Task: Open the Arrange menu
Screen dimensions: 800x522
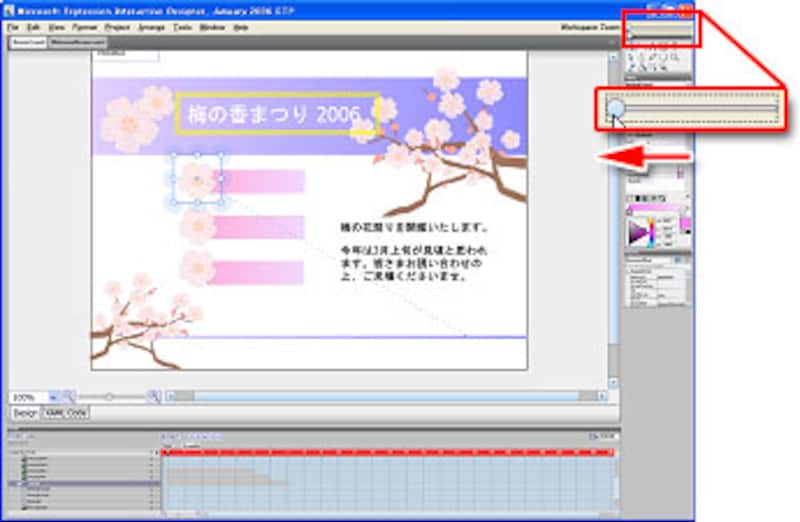Action: click(x=151, y=28)
